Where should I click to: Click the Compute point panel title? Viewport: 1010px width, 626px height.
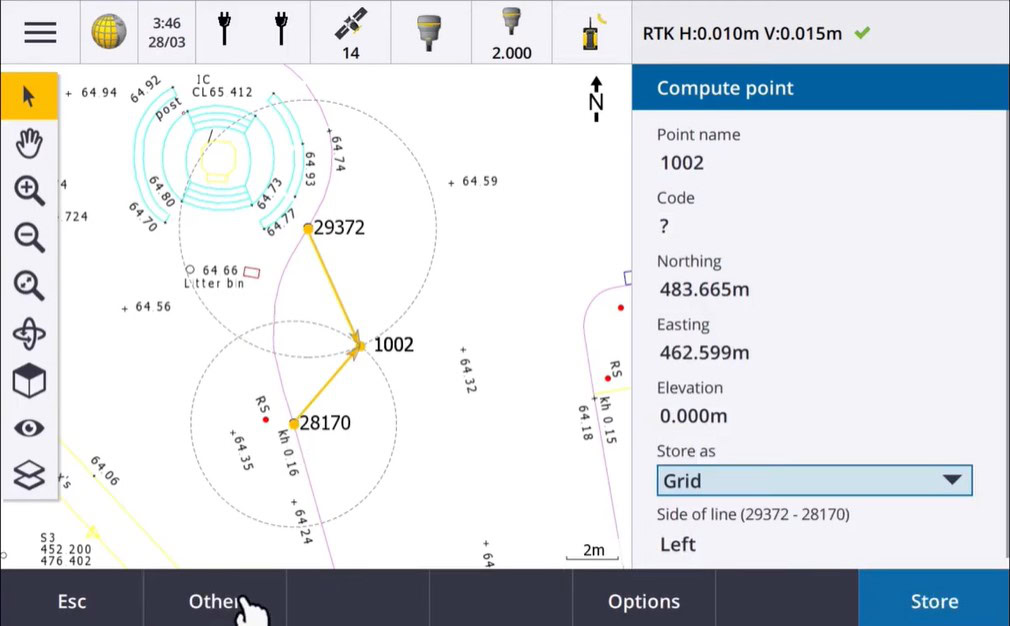click(x=725, y=88)
